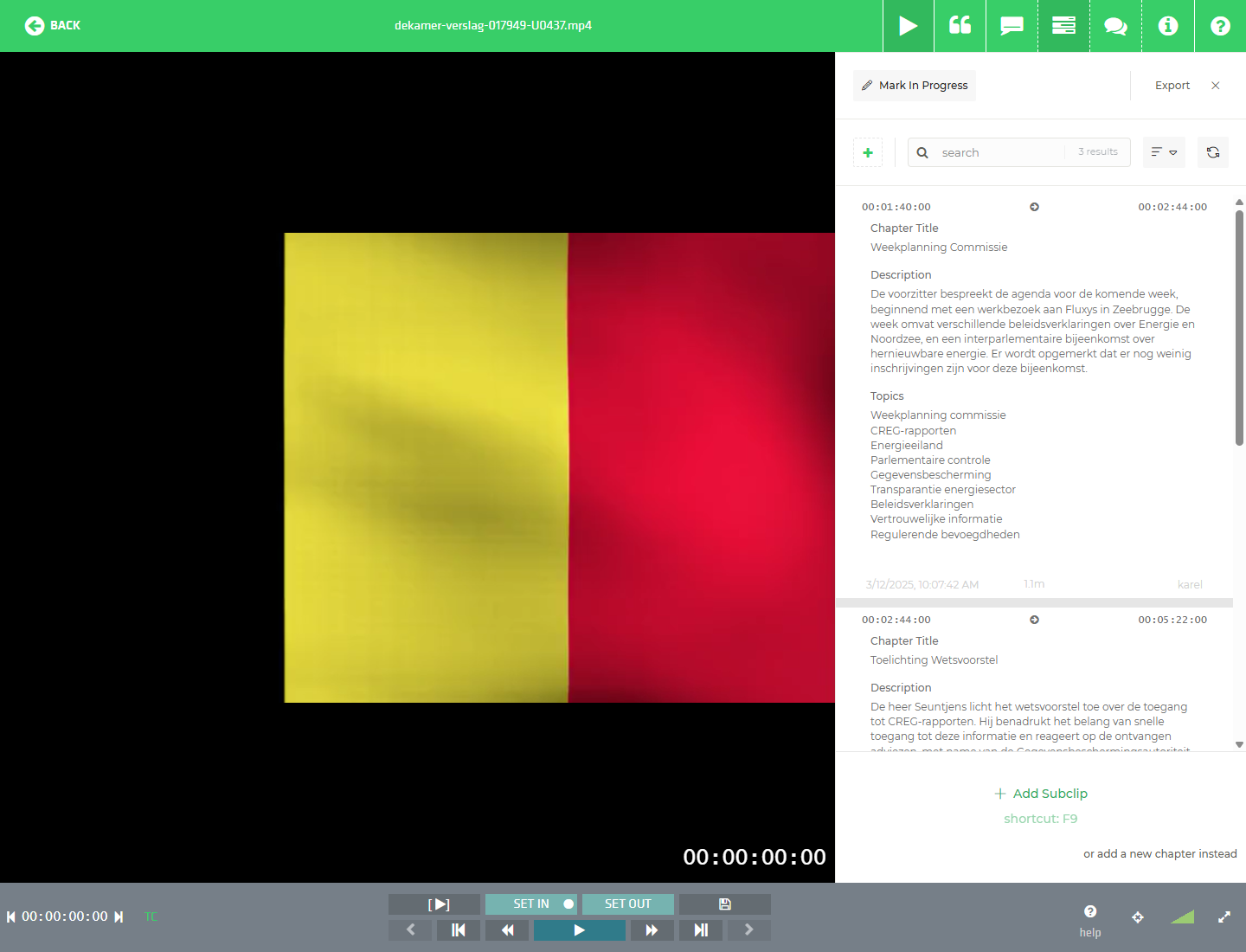1246x952 pixels.
Task: Click chapter title Weekplanning Commissie
Action: [x=939, y=248]
